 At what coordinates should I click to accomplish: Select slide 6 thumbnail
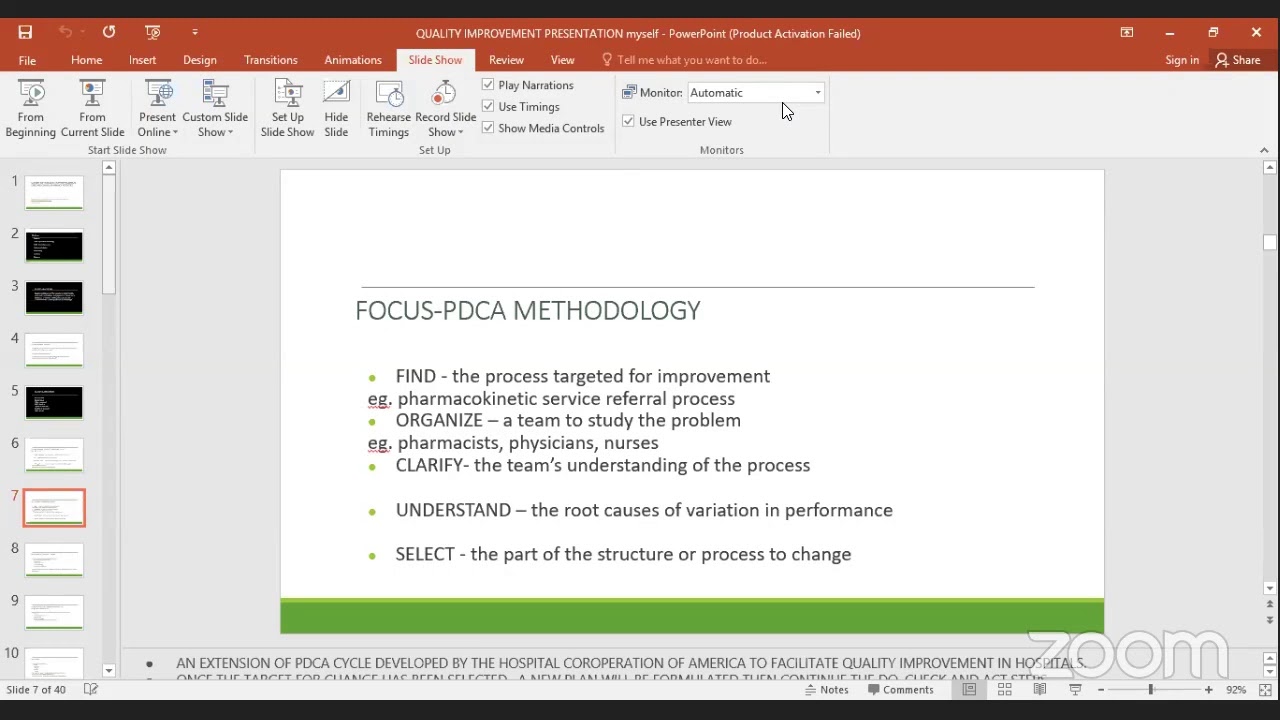[54, 455]
